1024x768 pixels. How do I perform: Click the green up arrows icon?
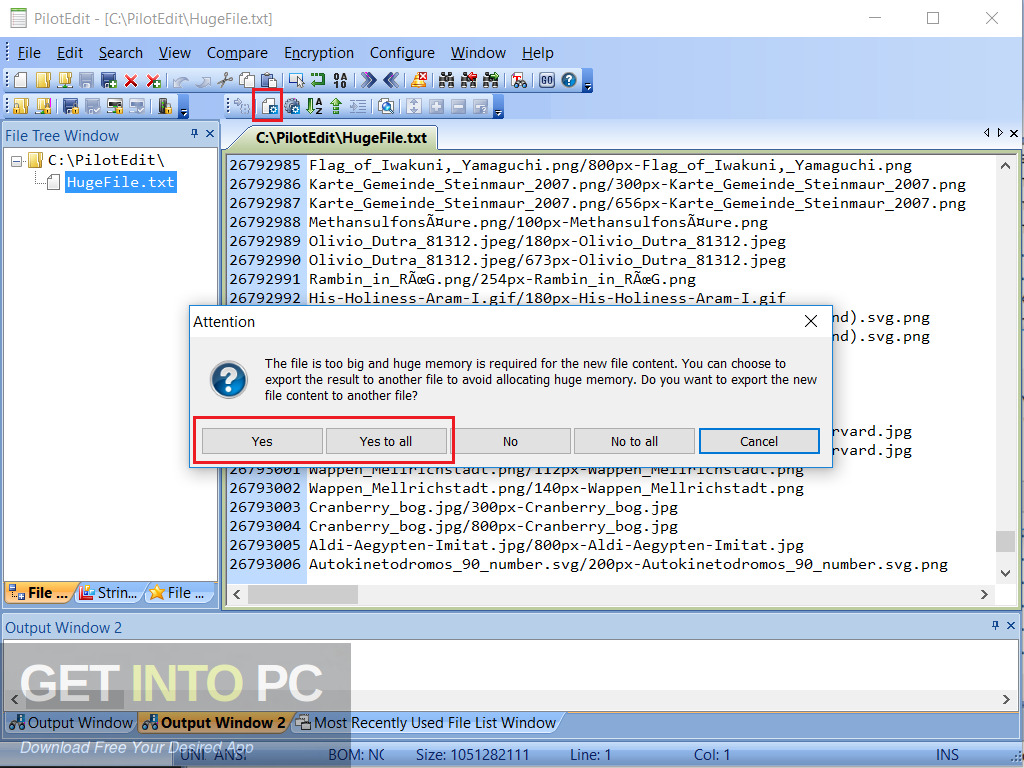tap(336, 106)
